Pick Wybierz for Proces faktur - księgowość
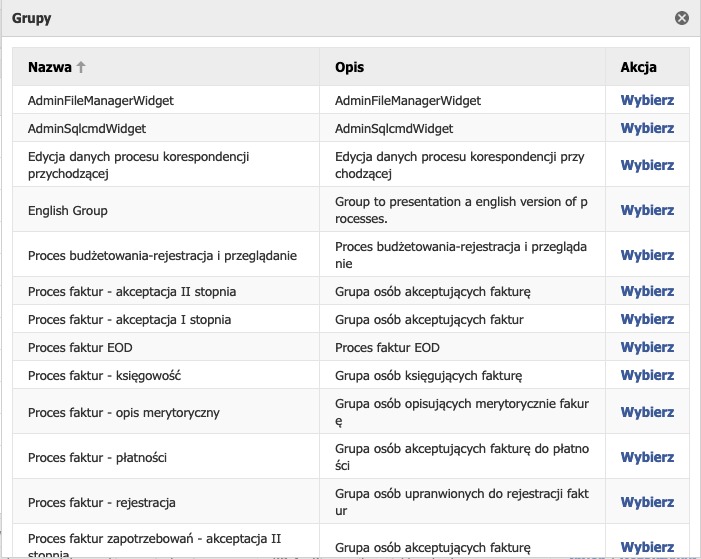Viewport: 701px width, 559px height. (x=647, y=376)
